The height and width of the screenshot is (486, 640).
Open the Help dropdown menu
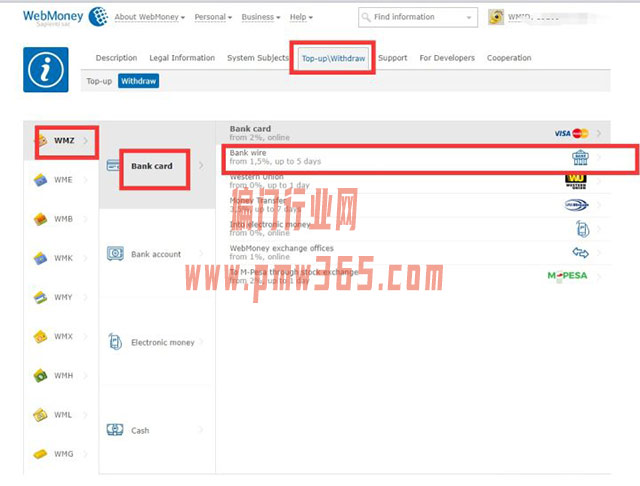click(x=301, y=17)
